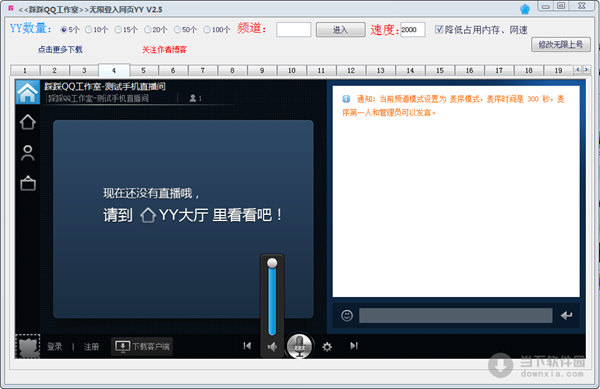Click the next track icon
600x389 pixels.
(354, 346)
